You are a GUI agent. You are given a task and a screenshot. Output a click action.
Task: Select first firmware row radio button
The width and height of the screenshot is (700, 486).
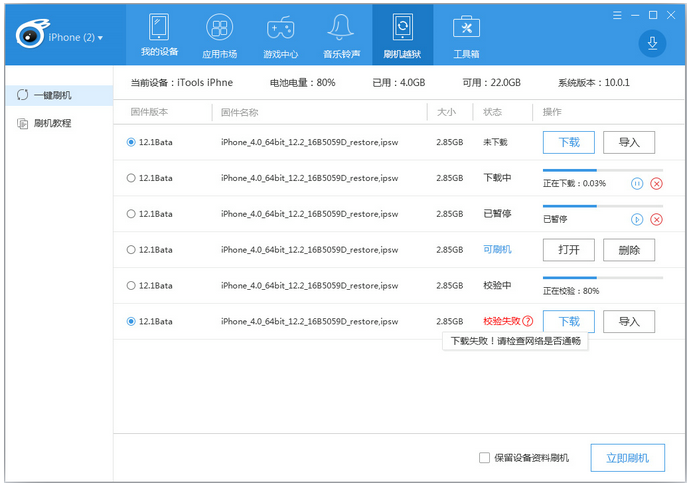(131, 142)
